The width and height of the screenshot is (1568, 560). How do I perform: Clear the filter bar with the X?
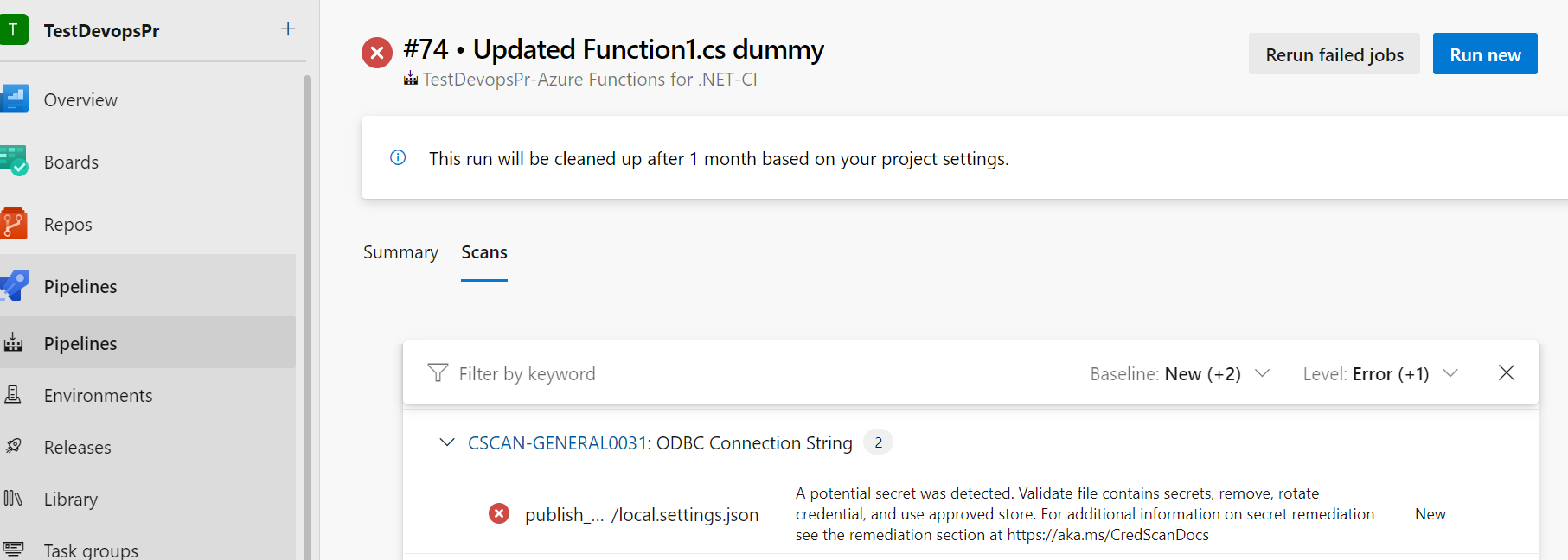[1506, 372]
